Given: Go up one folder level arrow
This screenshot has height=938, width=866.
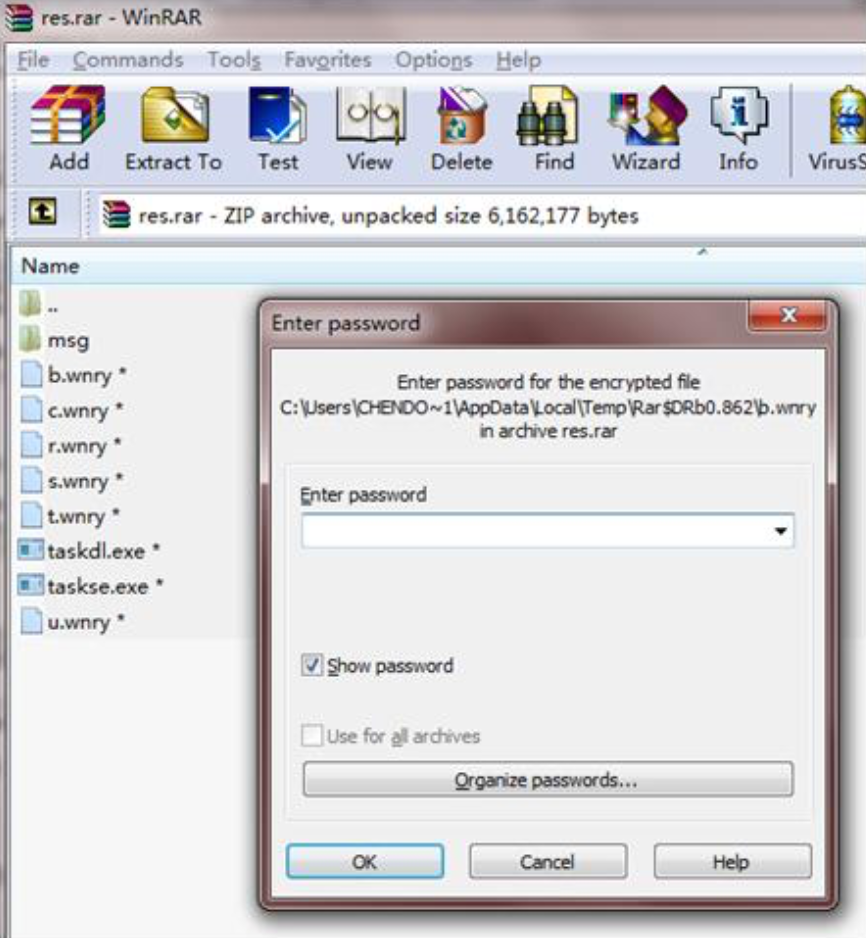Looking at the screenshot, I should click(x=42, y=212).
